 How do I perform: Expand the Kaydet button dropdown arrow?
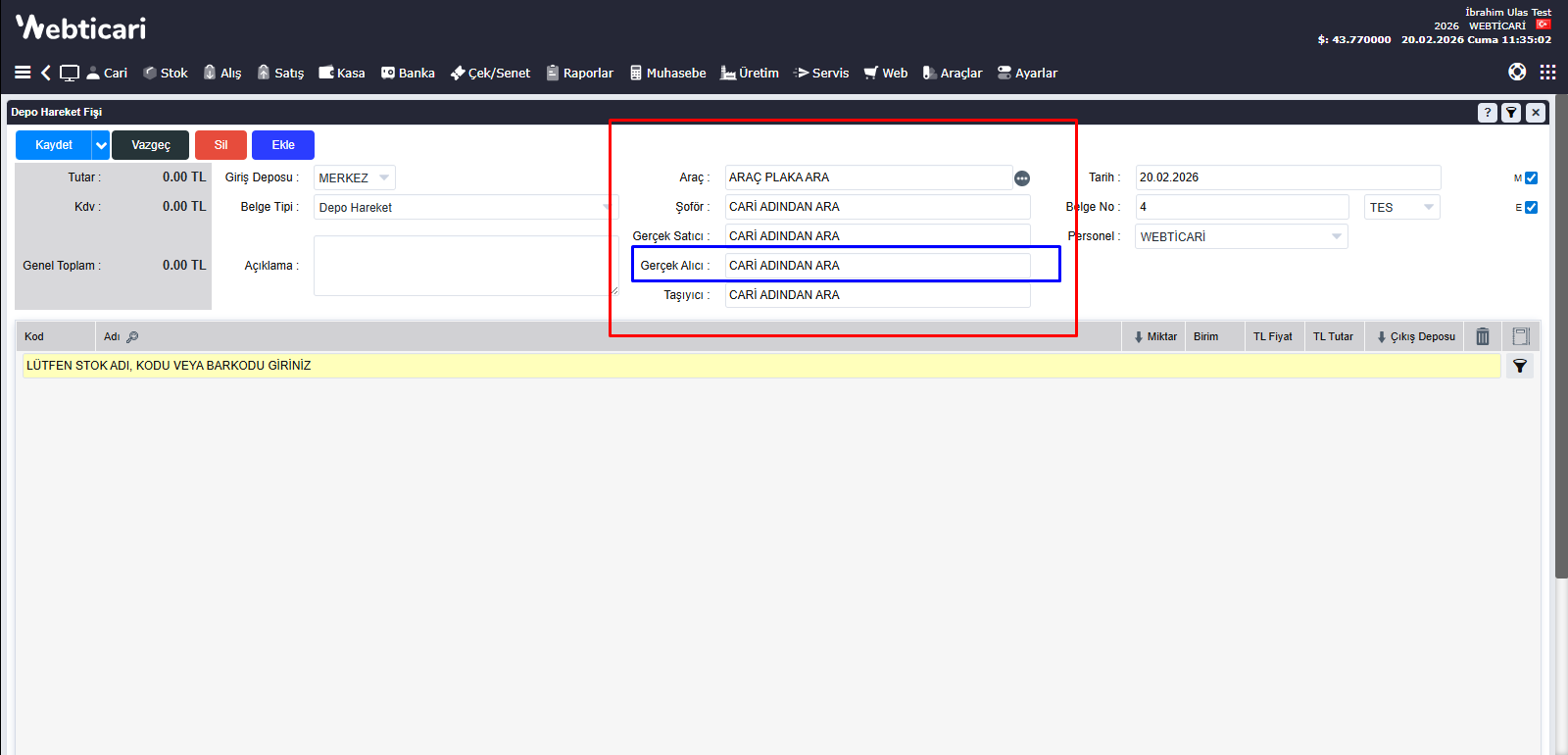[x=101, y=145]
